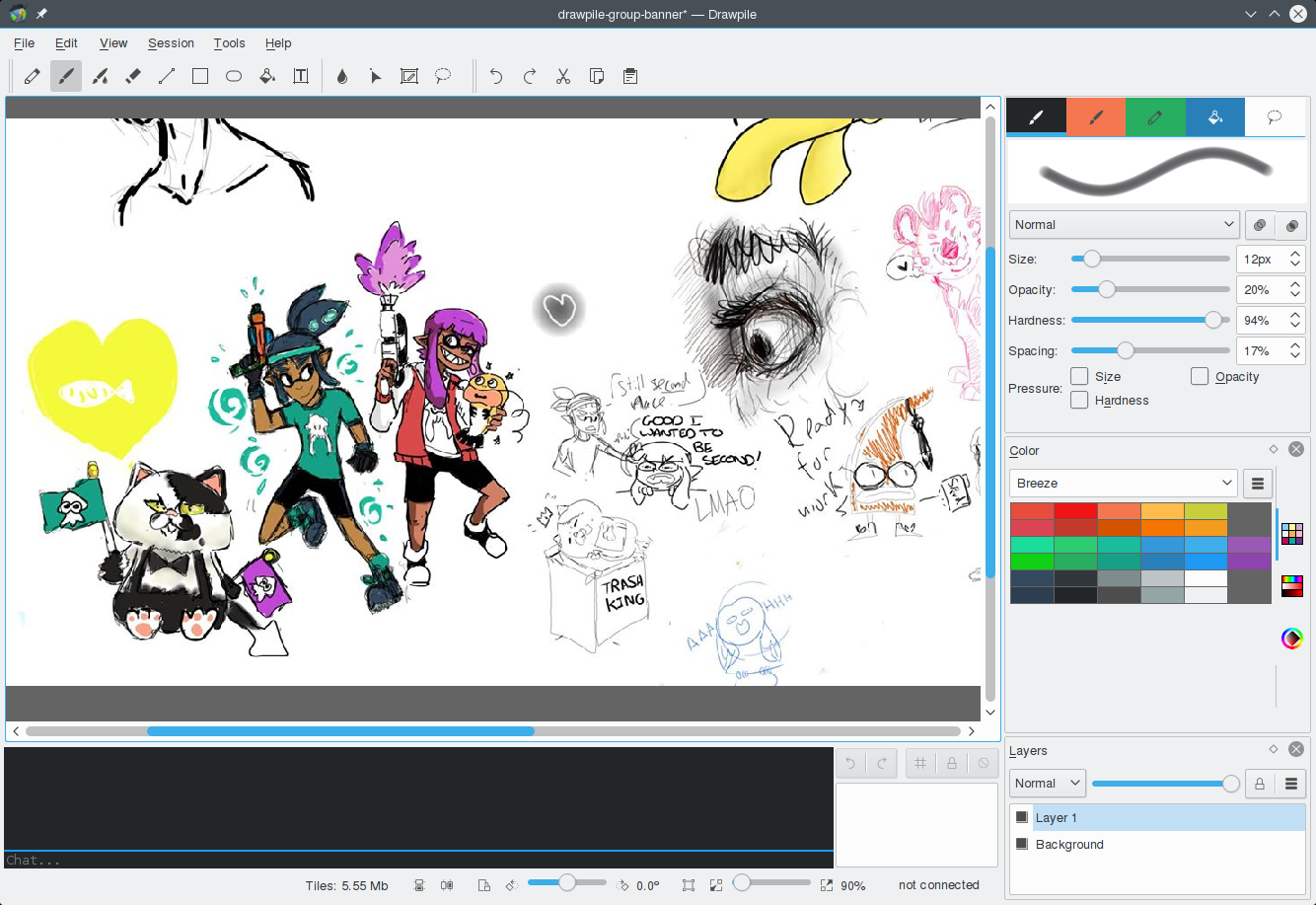The height and width of the screenshot is (905, 1316).
Task: Adjust the layer opacity slider
Action: [x=1165, y=784]
